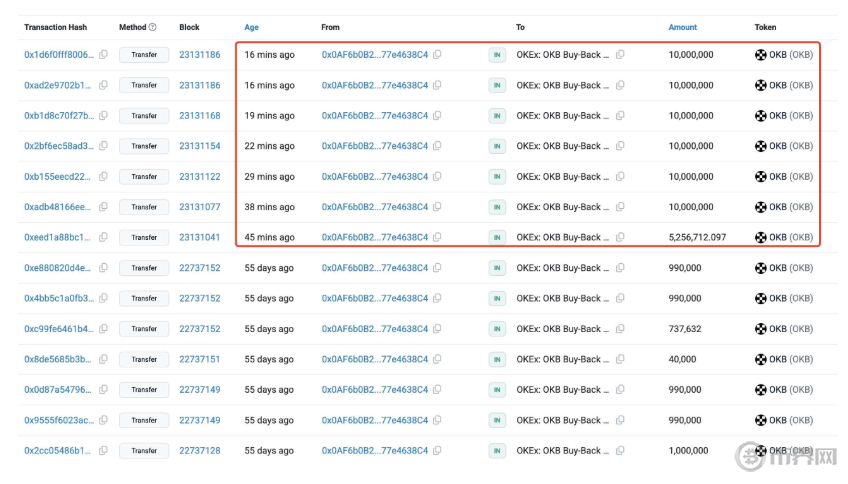This screenshot has height=484, width=848.
Task: Copy From address in first row
Action: point(437,55)
